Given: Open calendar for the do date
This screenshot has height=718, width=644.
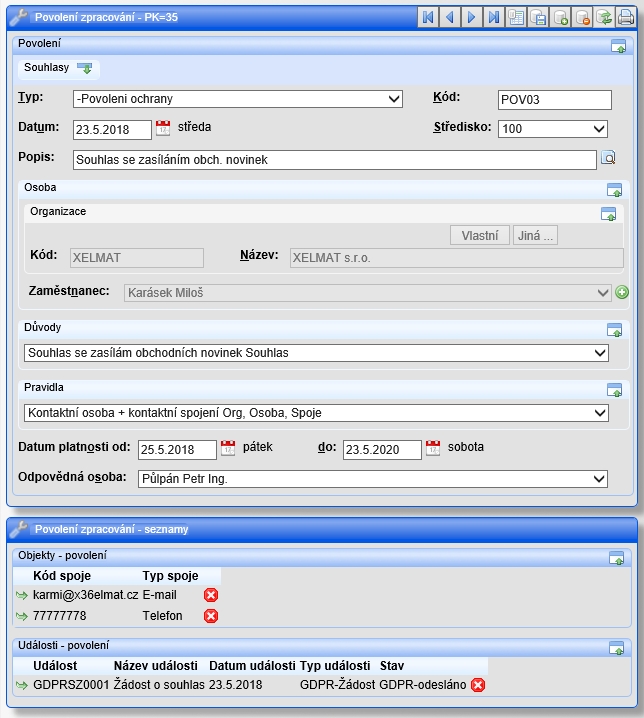Looking at the screenshot, I should click(x=433, y=448).
